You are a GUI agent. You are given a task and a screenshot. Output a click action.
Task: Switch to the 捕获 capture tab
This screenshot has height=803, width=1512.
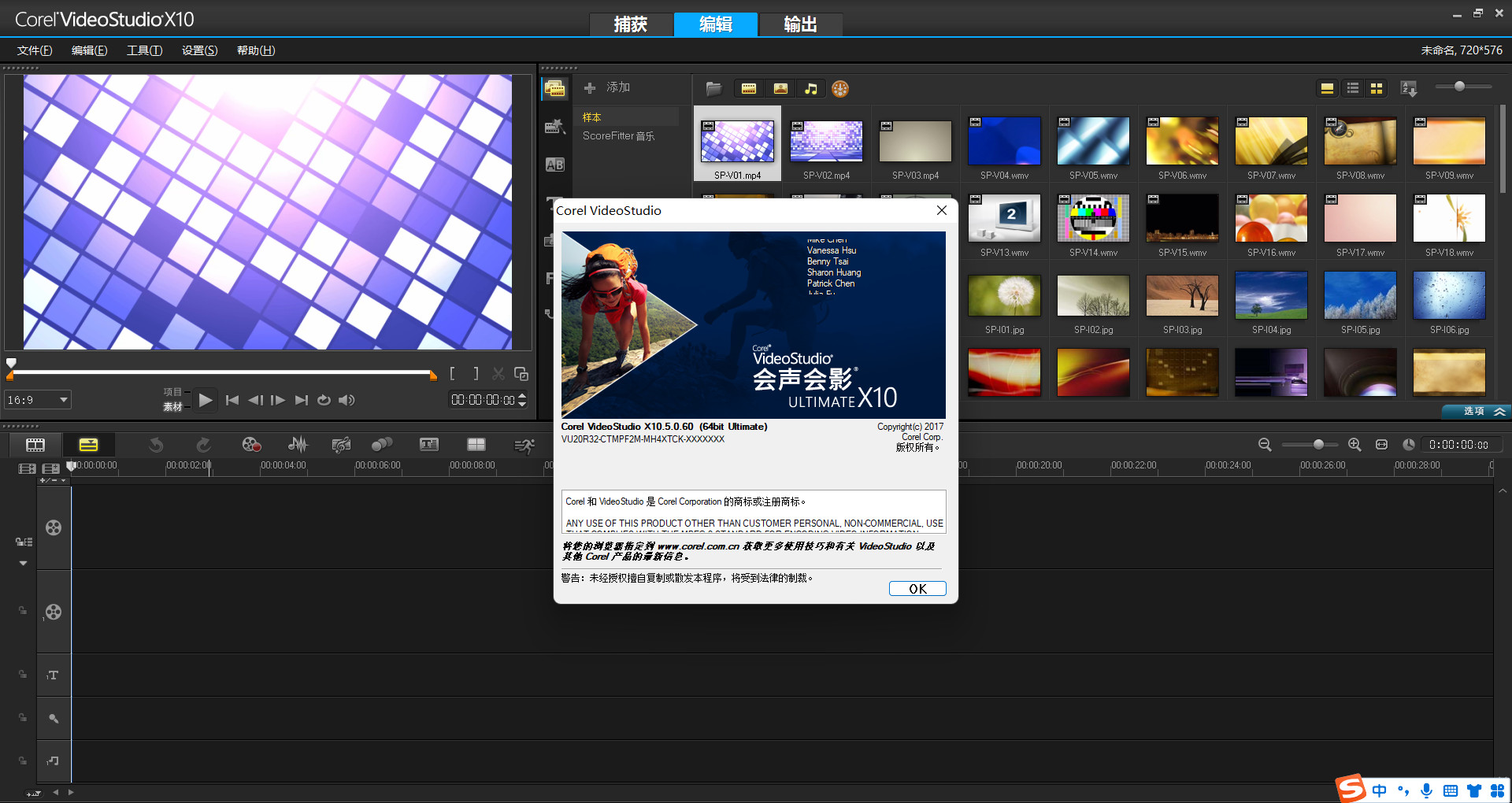[x=631, y=24]
